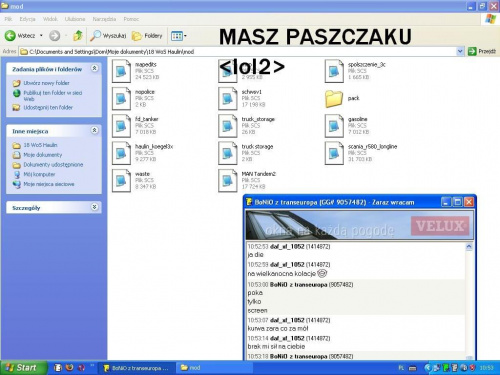Open the Widok menu
Image resolution: width=500 pixels, height=375 pixels.
click(50, 19)
